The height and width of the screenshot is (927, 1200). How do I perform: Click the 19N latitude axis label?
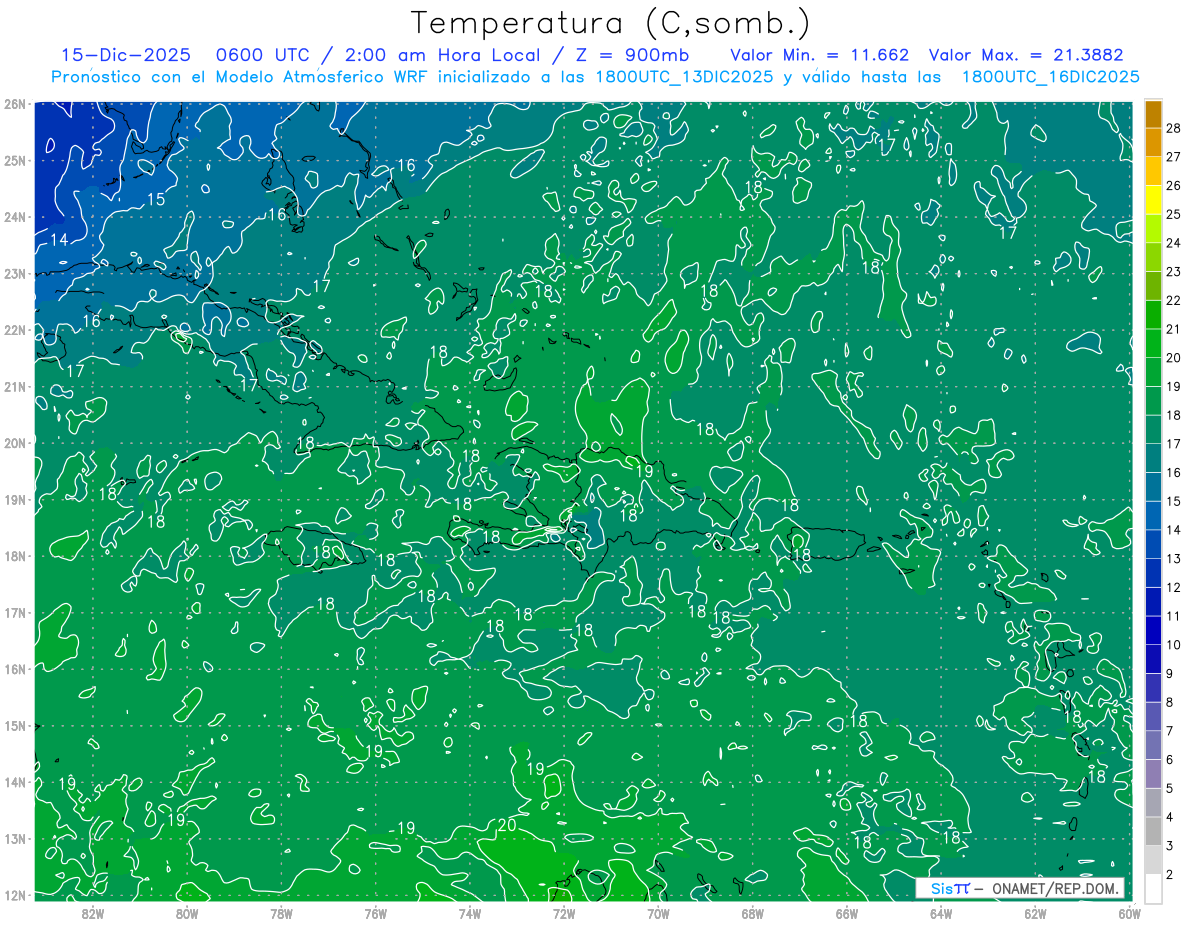[14, 499]
